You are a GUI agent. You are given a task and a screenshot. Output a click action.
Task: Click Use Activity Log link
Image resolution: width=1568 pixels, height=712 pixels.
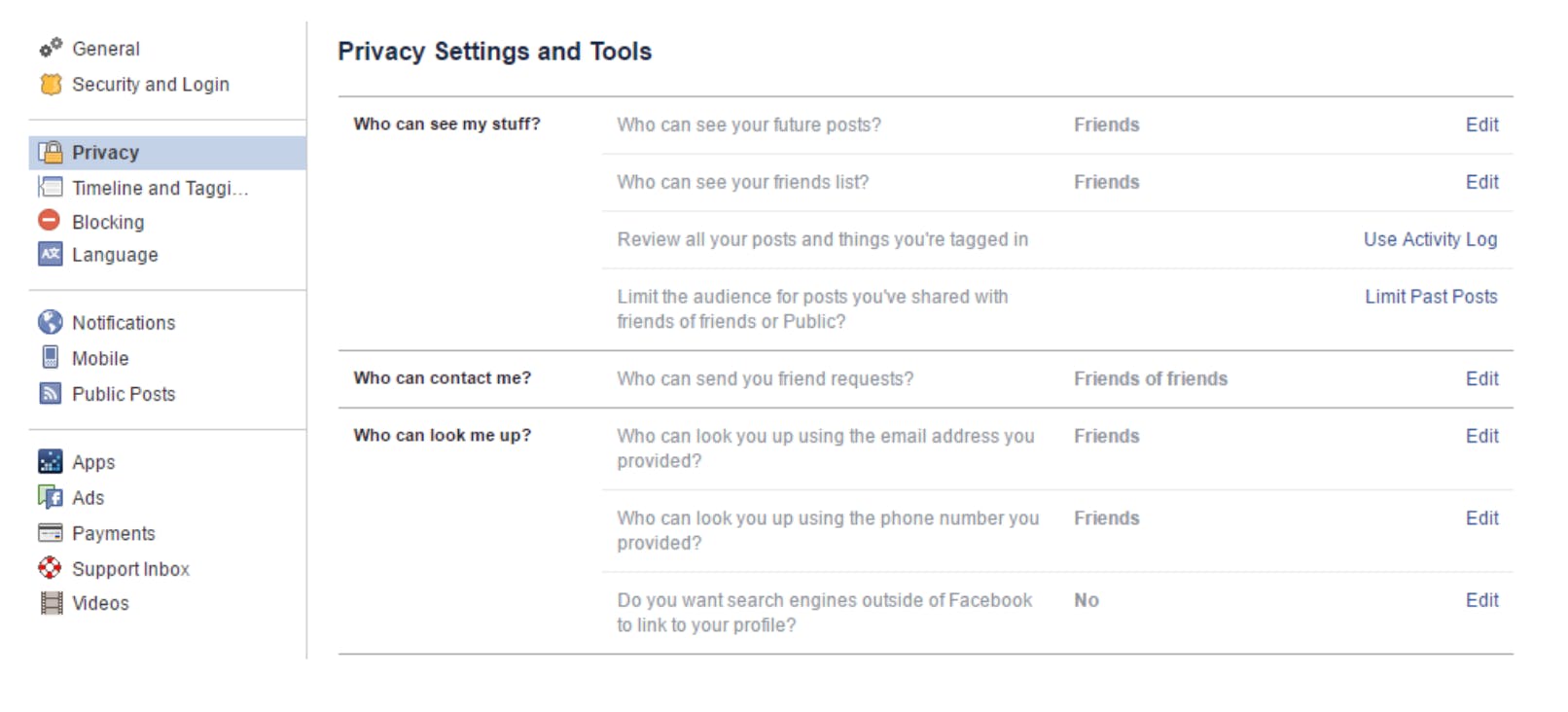coord(1430,239)
